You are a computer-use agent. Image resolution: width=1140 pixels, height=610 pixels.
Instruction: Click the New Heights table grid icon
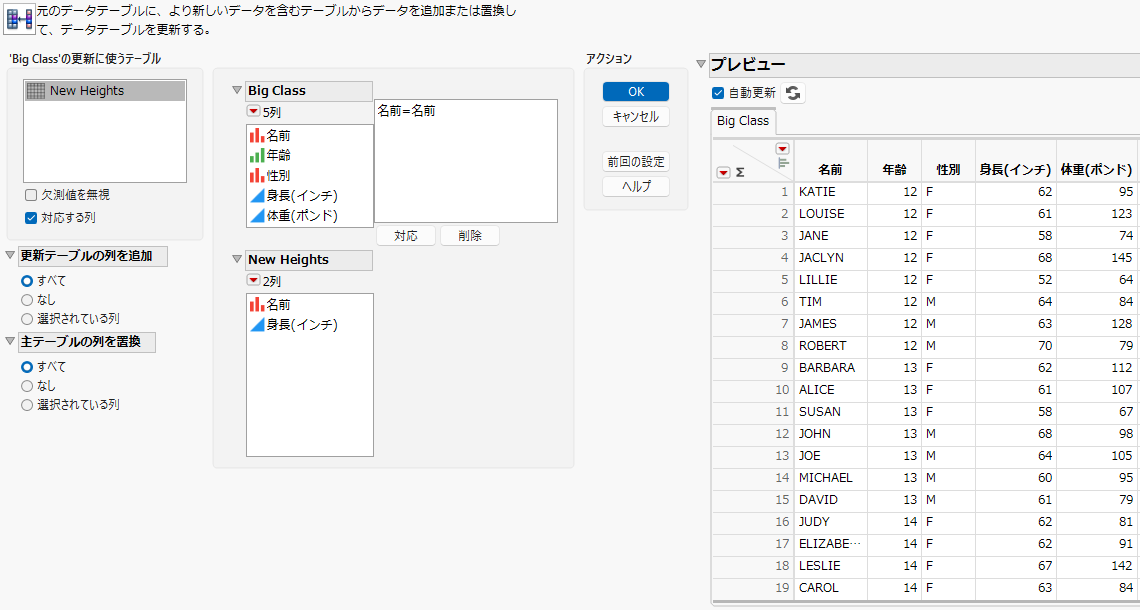(x=36, y=91)
